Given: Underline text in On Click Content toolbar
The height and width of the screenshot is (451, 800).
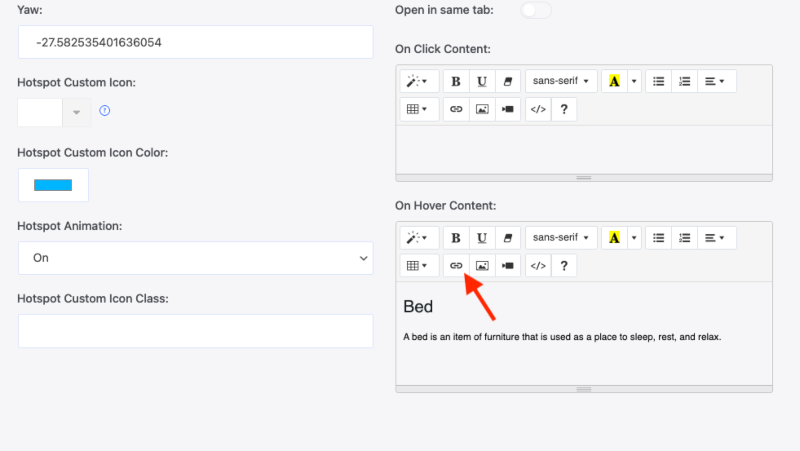Looking at the screenshot, I should pyautogui.click(x=482, y=81).
